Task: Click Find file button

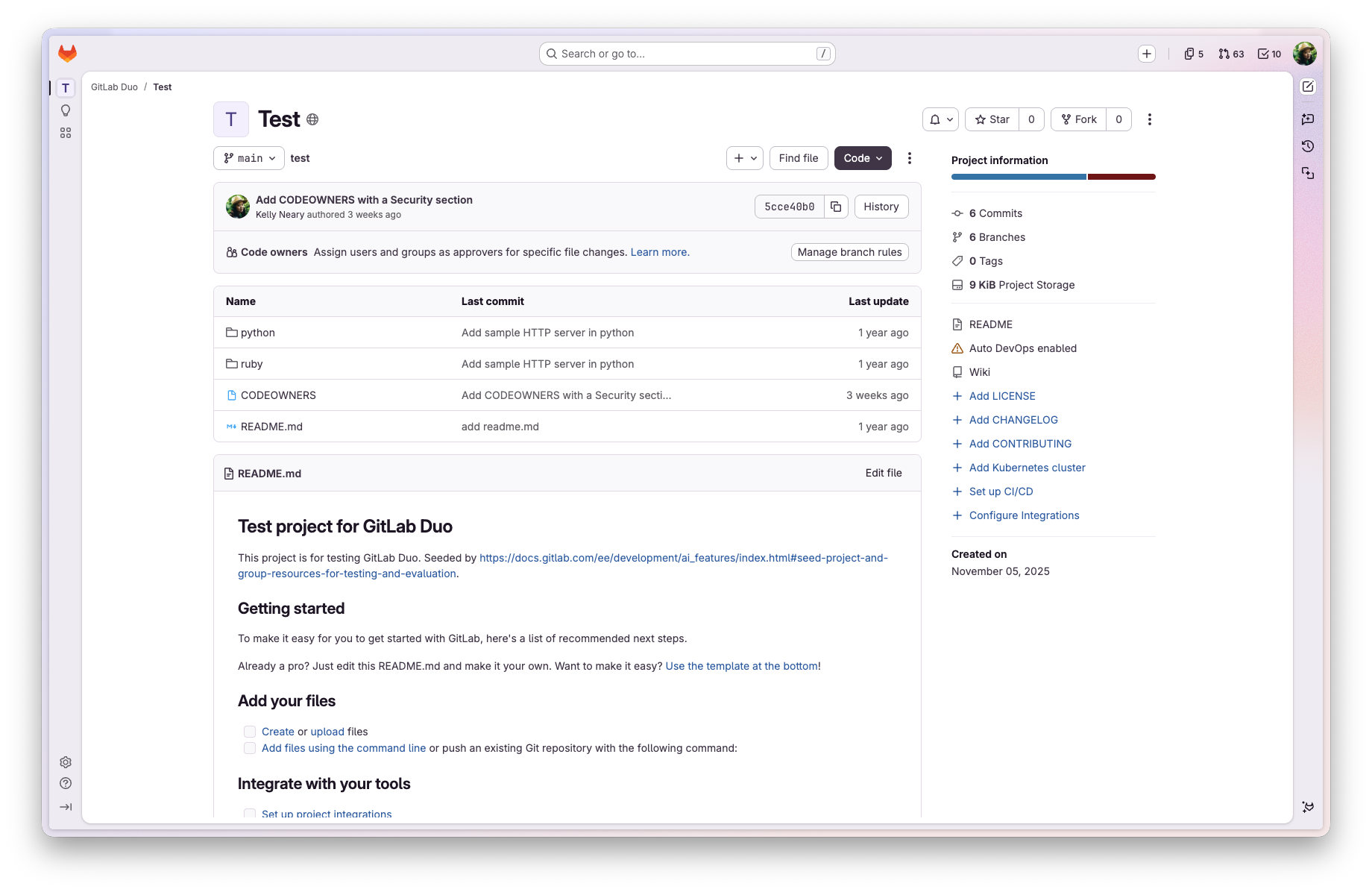Action: point(799,158)
